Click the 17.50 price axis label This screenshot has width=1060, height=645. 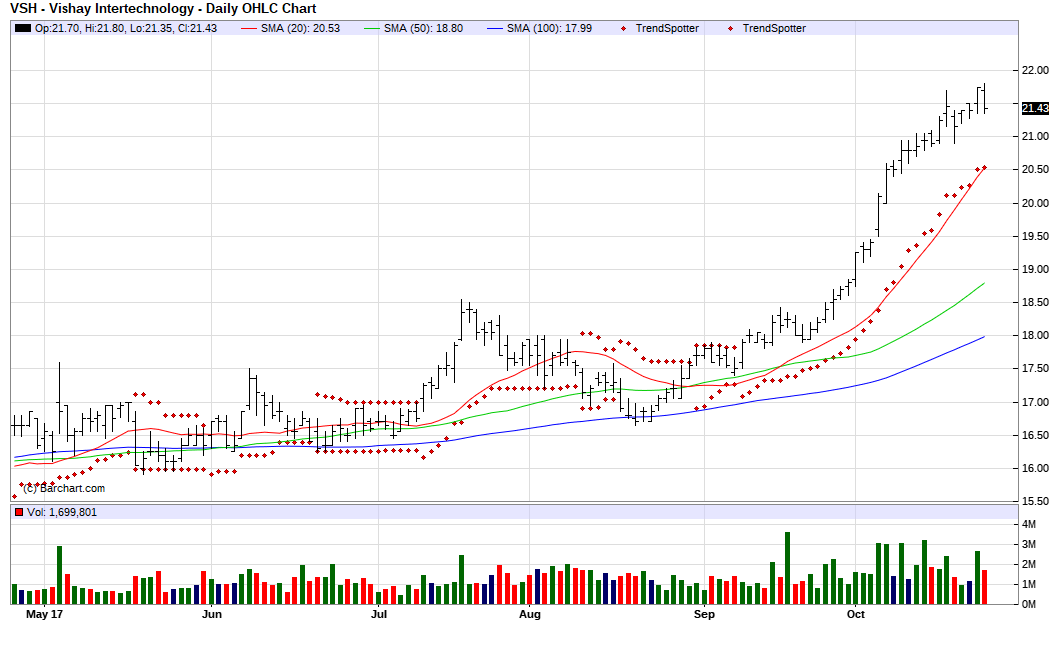pos(1035,368)
